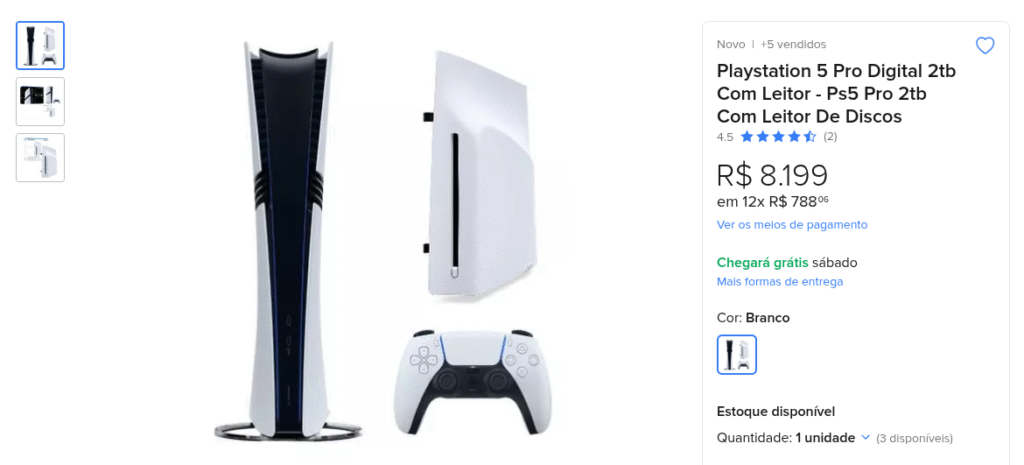Image resolution: width=1024 pixels, height=465 pixels.
Task: Add product to favorites with heart icon
Action: (x=984, y=46)
